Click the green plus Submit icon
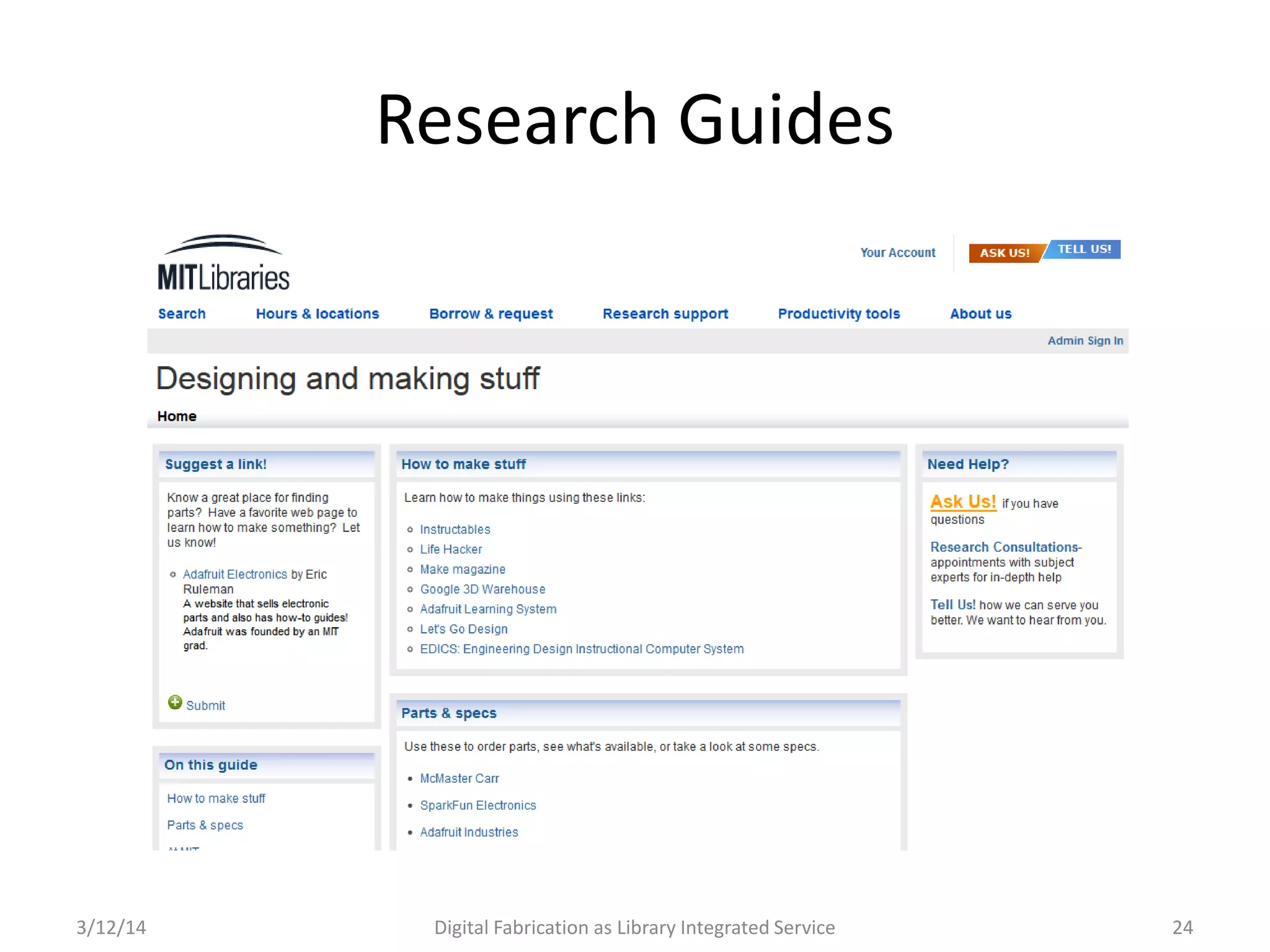Viewport: 1270px width, 952px height. tap(175, 703)
